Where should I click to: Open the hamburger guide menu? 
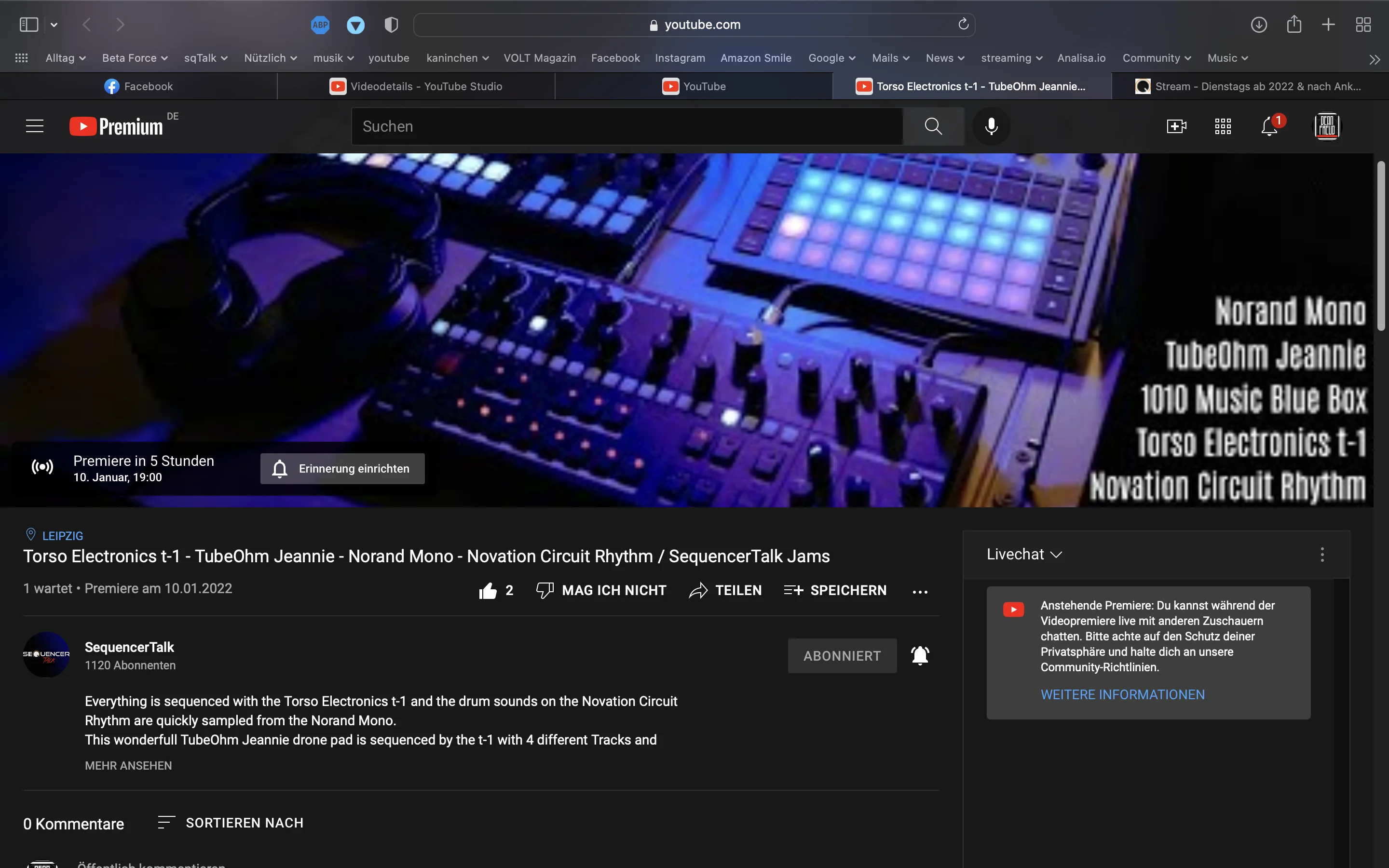pos(34,126)
